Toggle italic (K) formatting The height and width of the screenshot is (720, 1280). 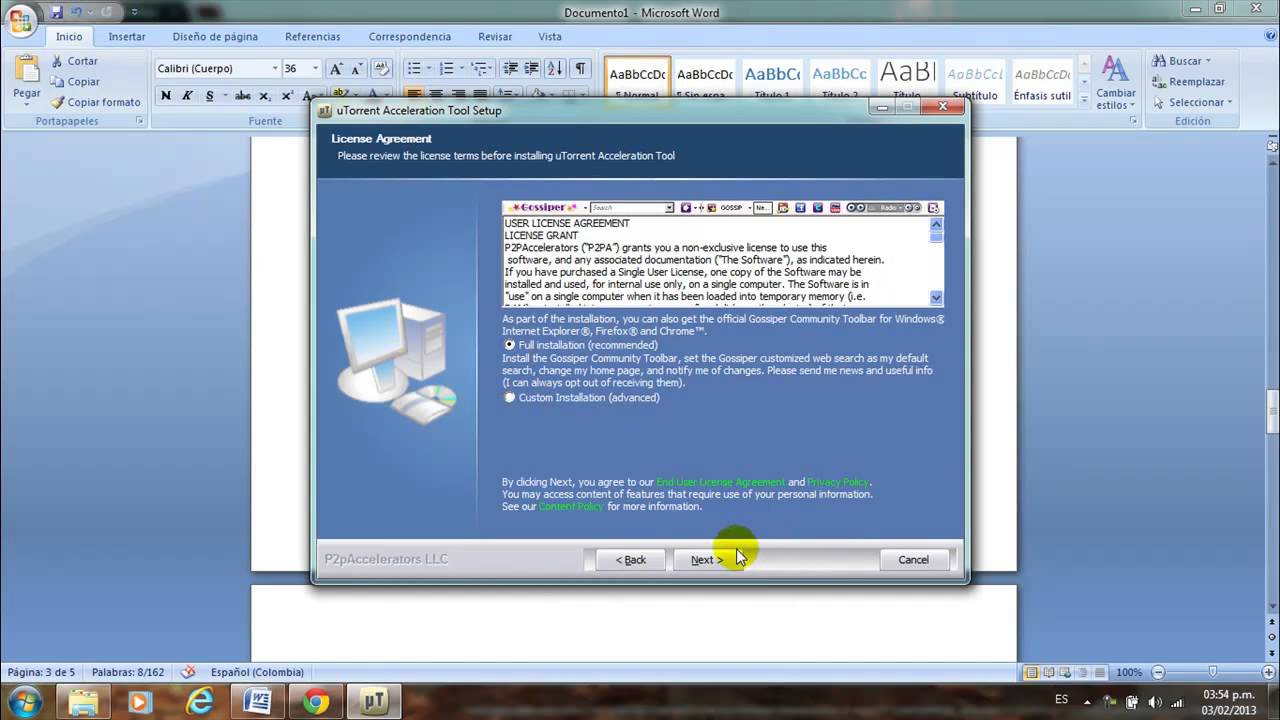(x=187, y=96)
